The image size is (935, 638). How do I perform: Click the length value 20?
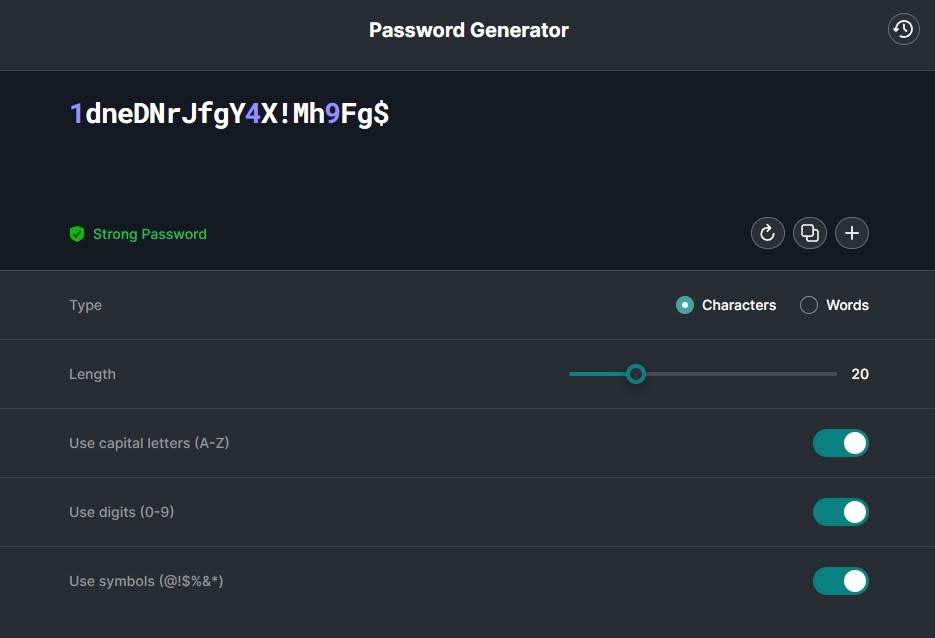tap(860, 374)
